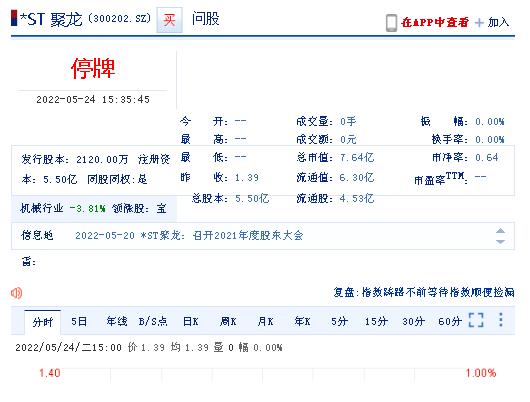Click the 1.00% axis label
The width and height of the screenshot is (530, 402).
click(x=481, y=373)
